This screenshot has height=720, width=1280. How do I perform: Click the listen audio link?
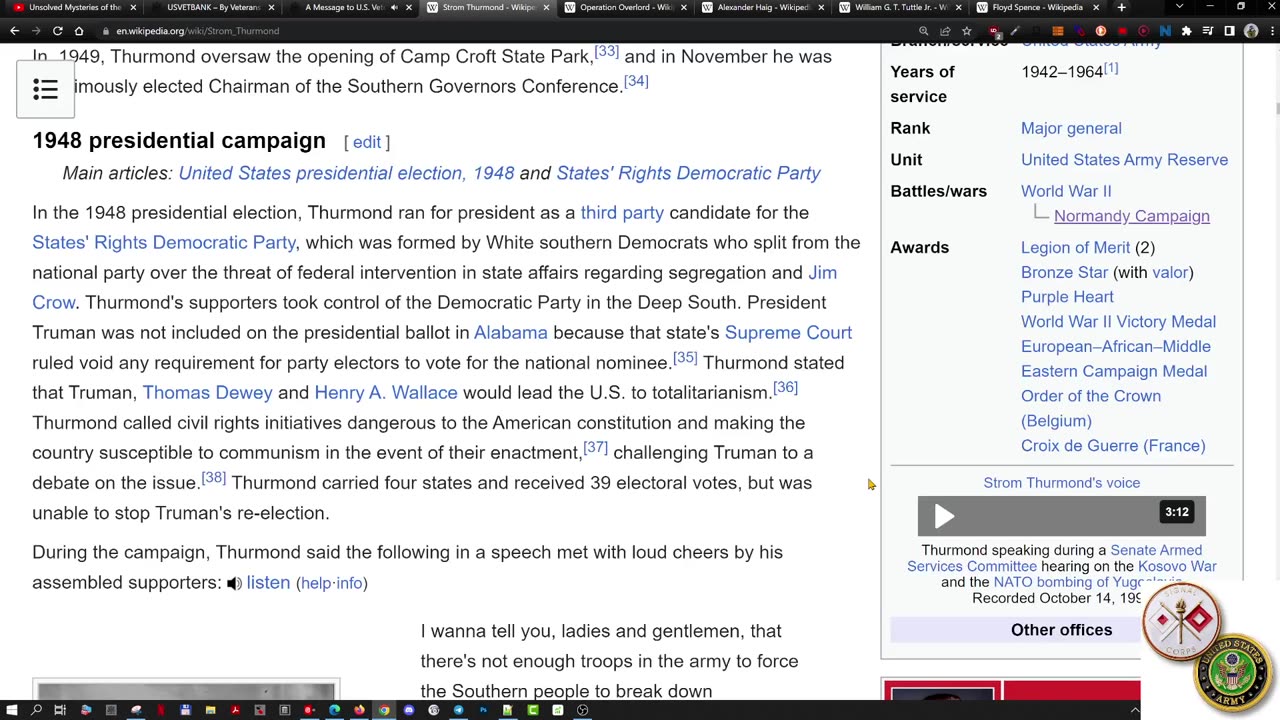(x=268, y=582)
